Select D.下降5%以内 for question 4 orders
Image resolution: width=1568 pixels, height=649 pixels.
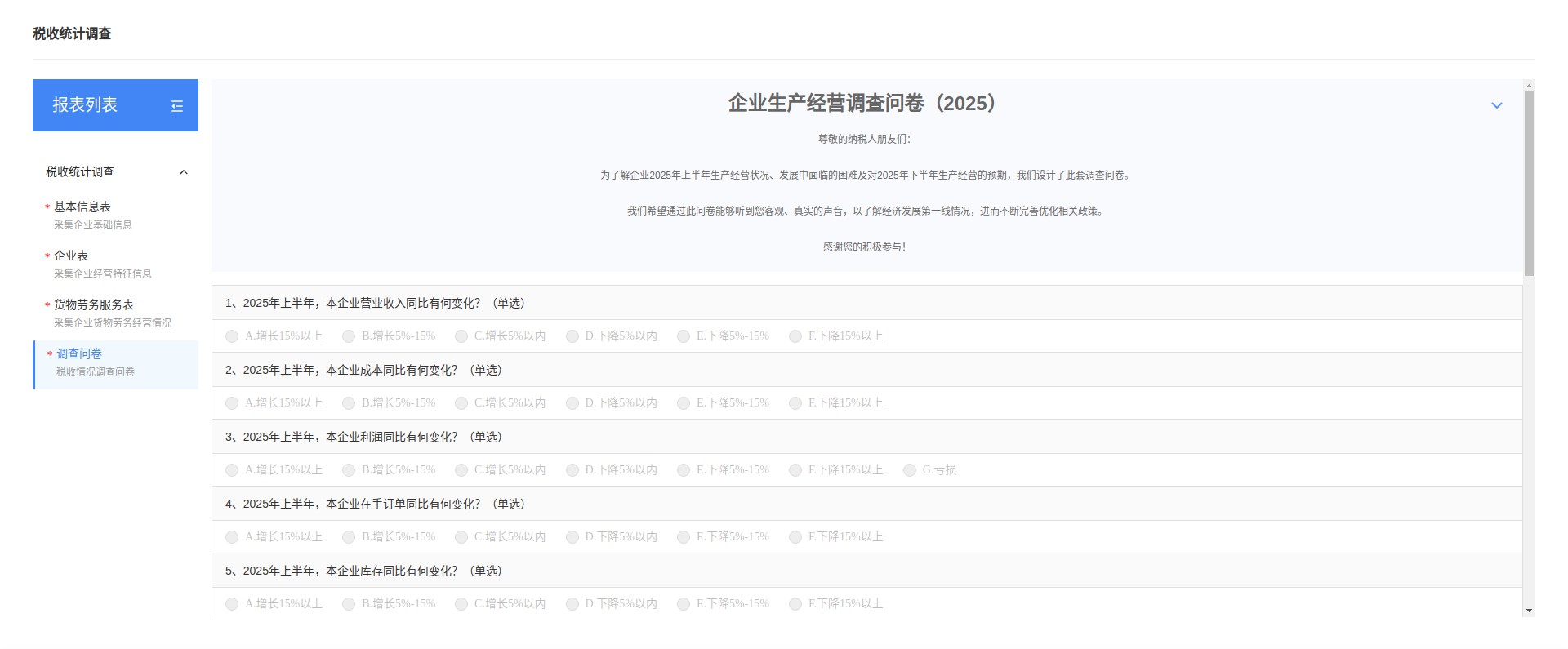572,537
